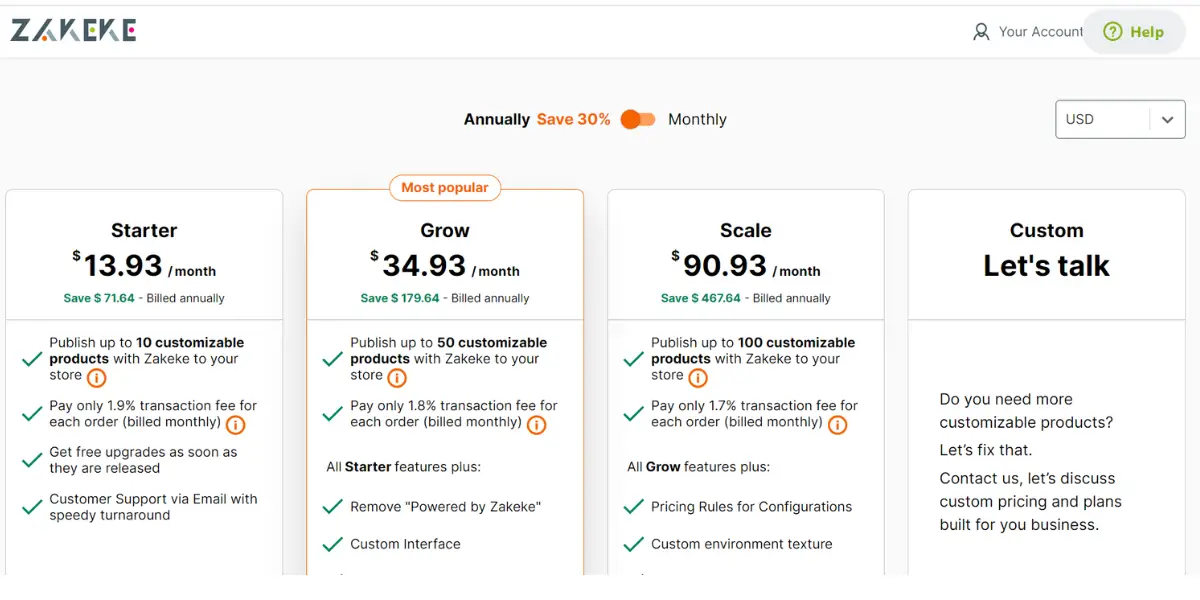Click checkmark beside Customer Support via Email
The image size is (1200, 600).
click(x=32, y=507)
